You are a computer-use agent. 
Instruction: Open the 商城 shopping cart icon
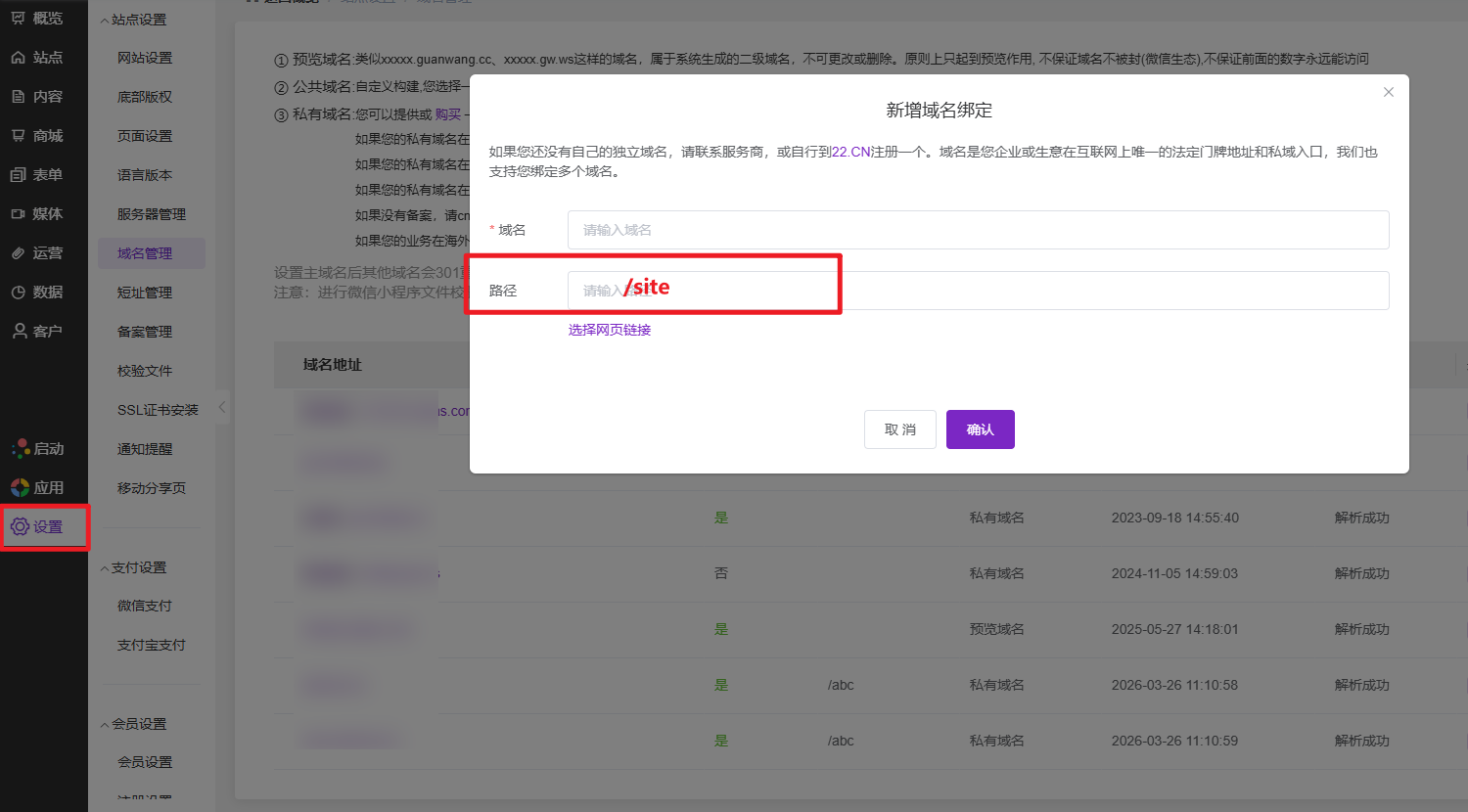pyautogui.click(x=19, y=136)
